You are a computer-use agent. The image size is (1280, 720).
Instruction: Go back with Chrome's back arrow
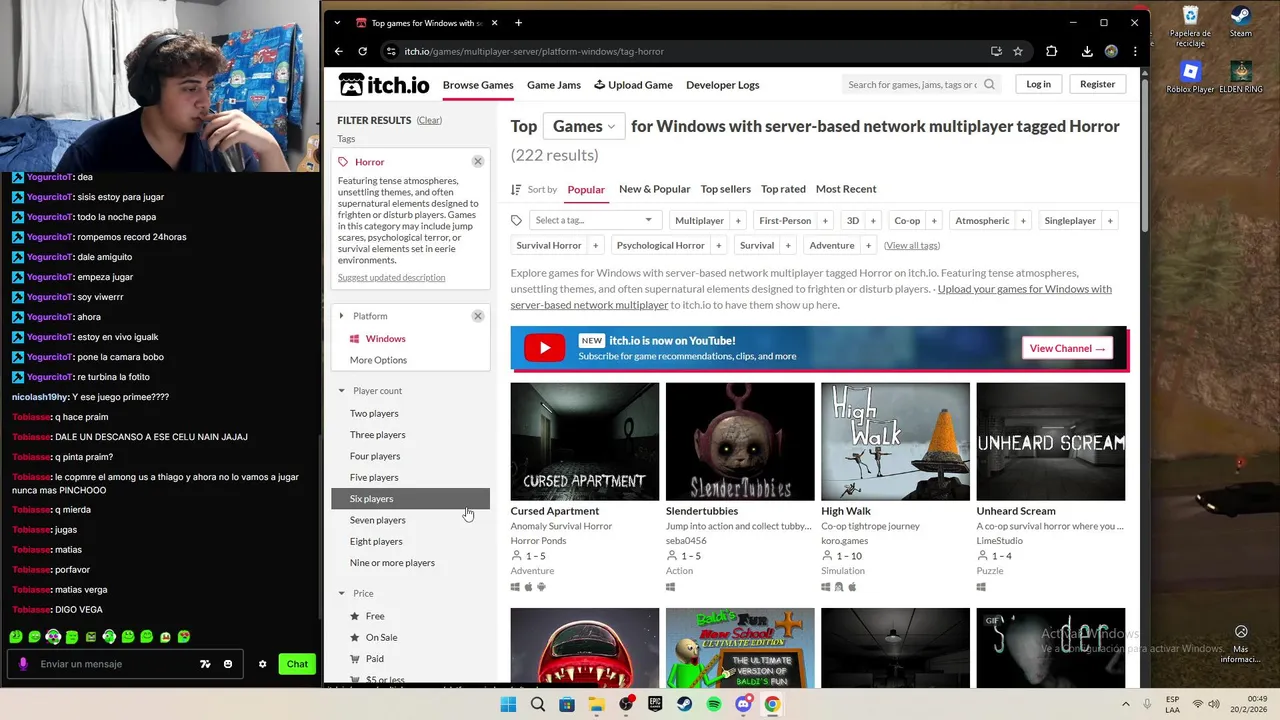pos(339,51)
